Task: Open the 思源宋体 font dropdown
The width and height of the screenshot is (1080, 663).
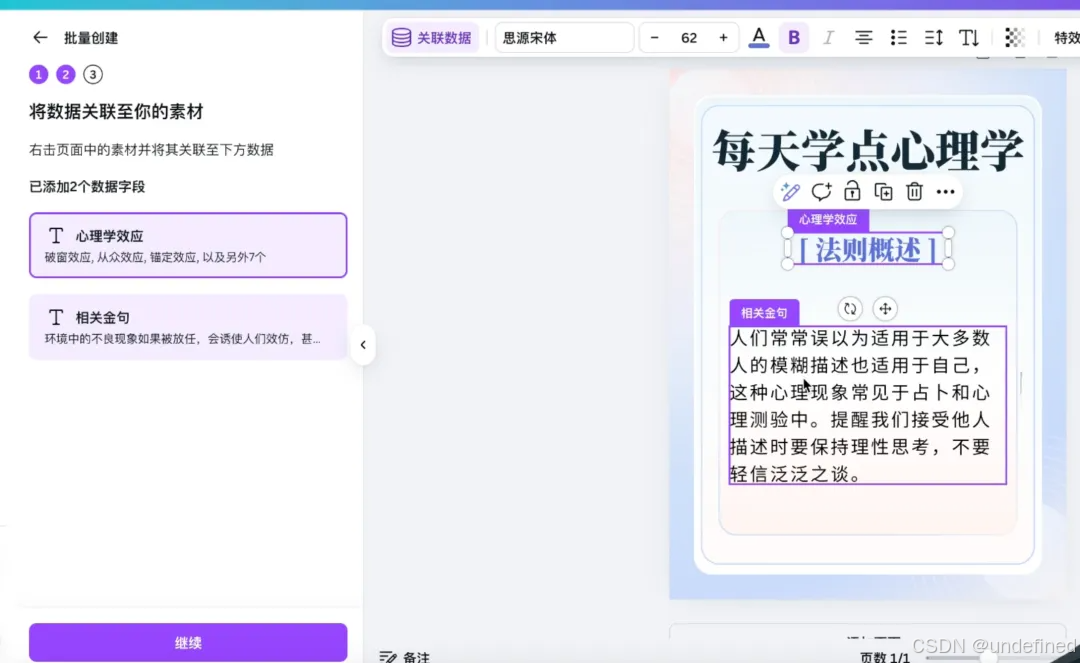Action: (x=564, y=37)
